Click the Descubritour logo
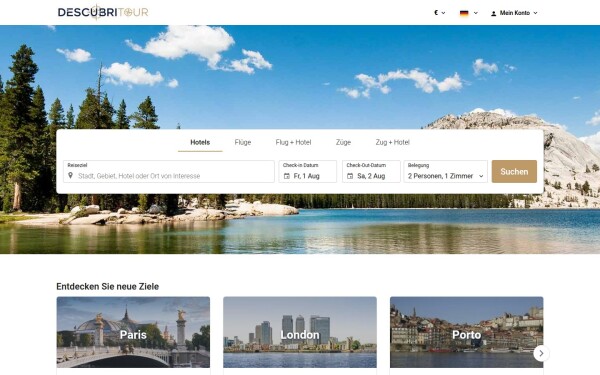Viewport: 600px width, 375px height. [x=103, y=12]
